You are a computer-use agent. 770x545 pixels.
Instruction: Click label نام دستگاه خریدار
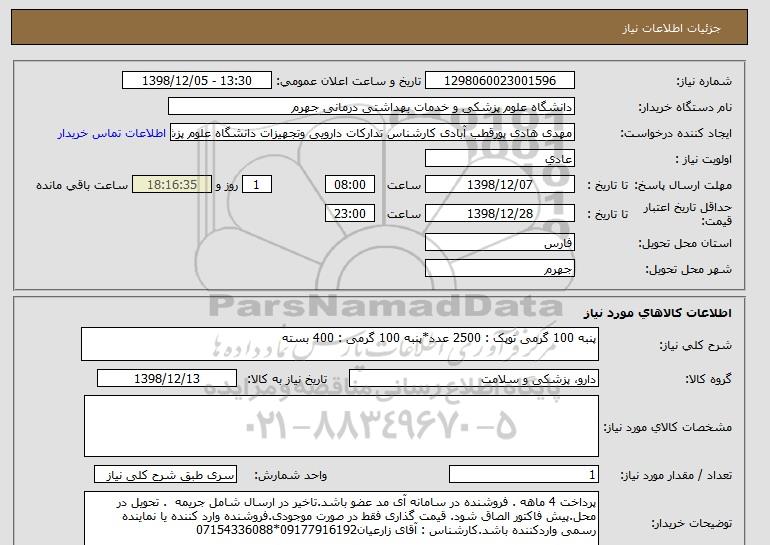point(685,107)
